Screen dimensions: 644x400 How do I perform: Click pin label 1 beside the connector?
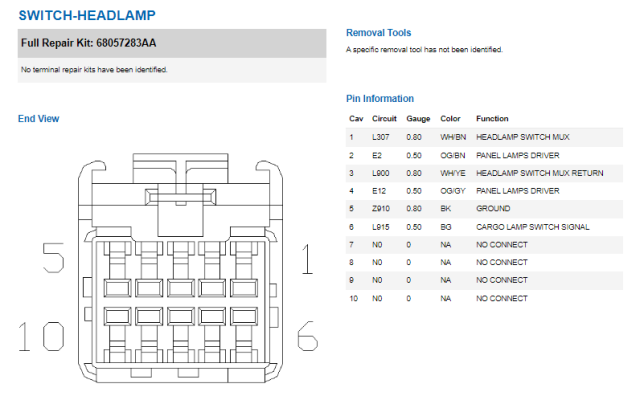tap(307, 259)
